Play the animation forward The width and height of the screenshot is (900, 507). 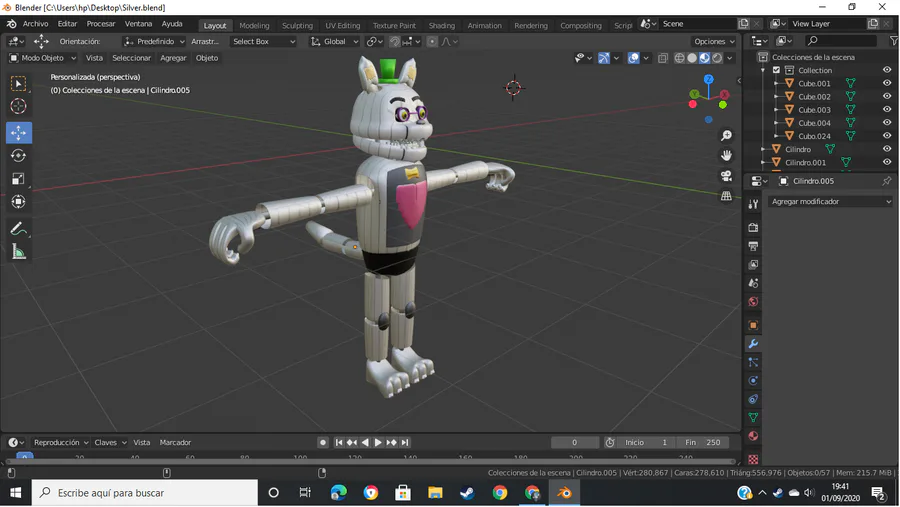point(378,443)
